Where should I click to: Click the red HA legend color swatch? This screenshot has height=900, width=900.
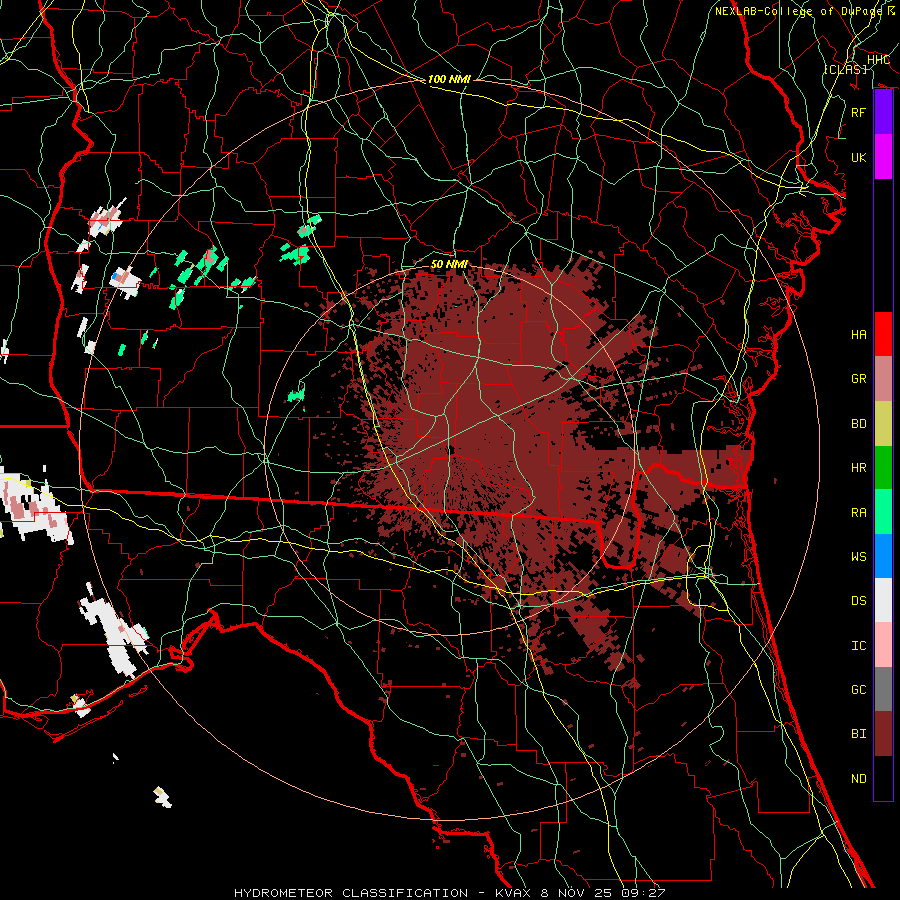pos(883,334)
